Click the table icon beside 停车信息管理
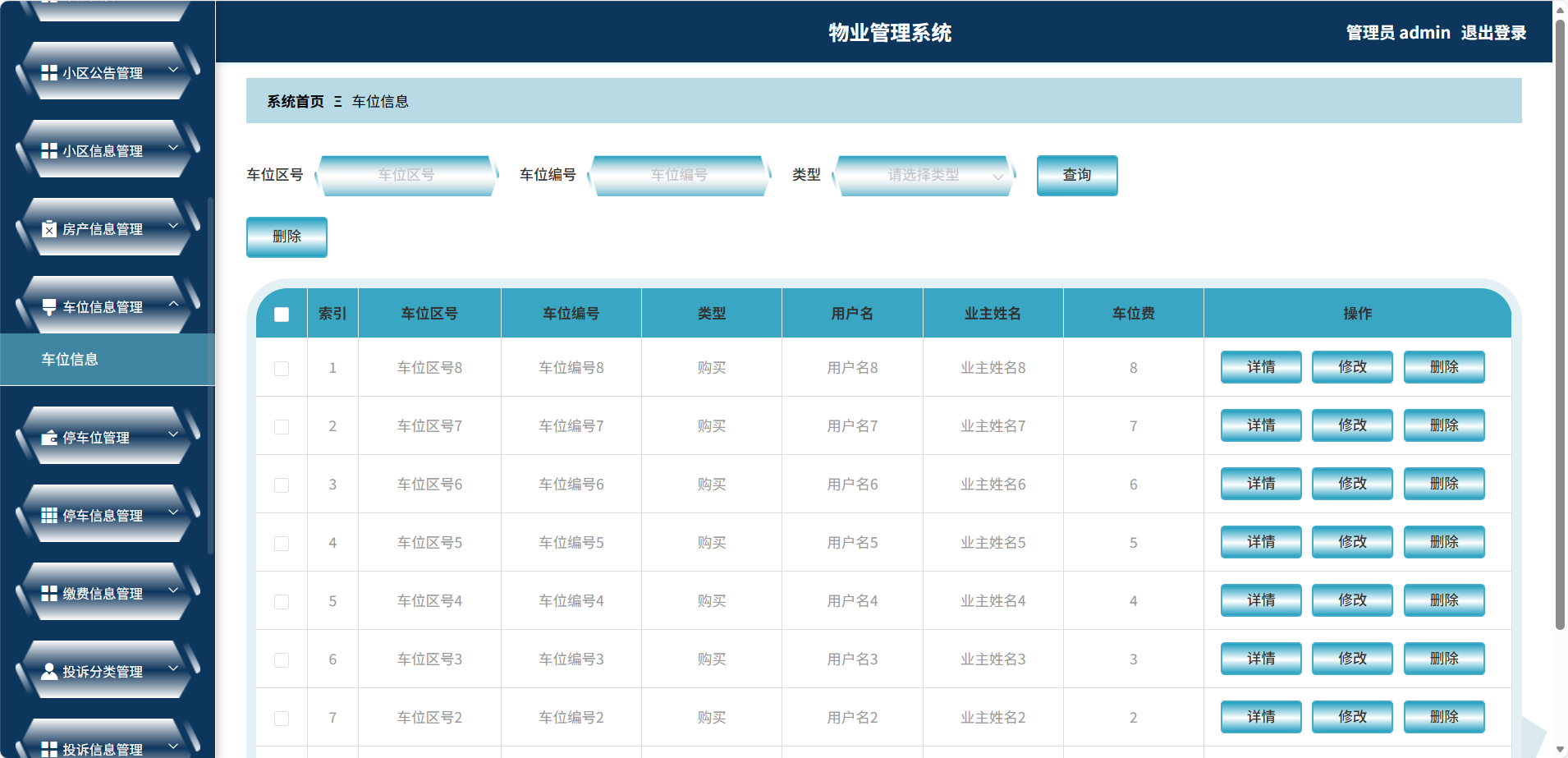Screen dimensions: 1568x758 [49, 516]
